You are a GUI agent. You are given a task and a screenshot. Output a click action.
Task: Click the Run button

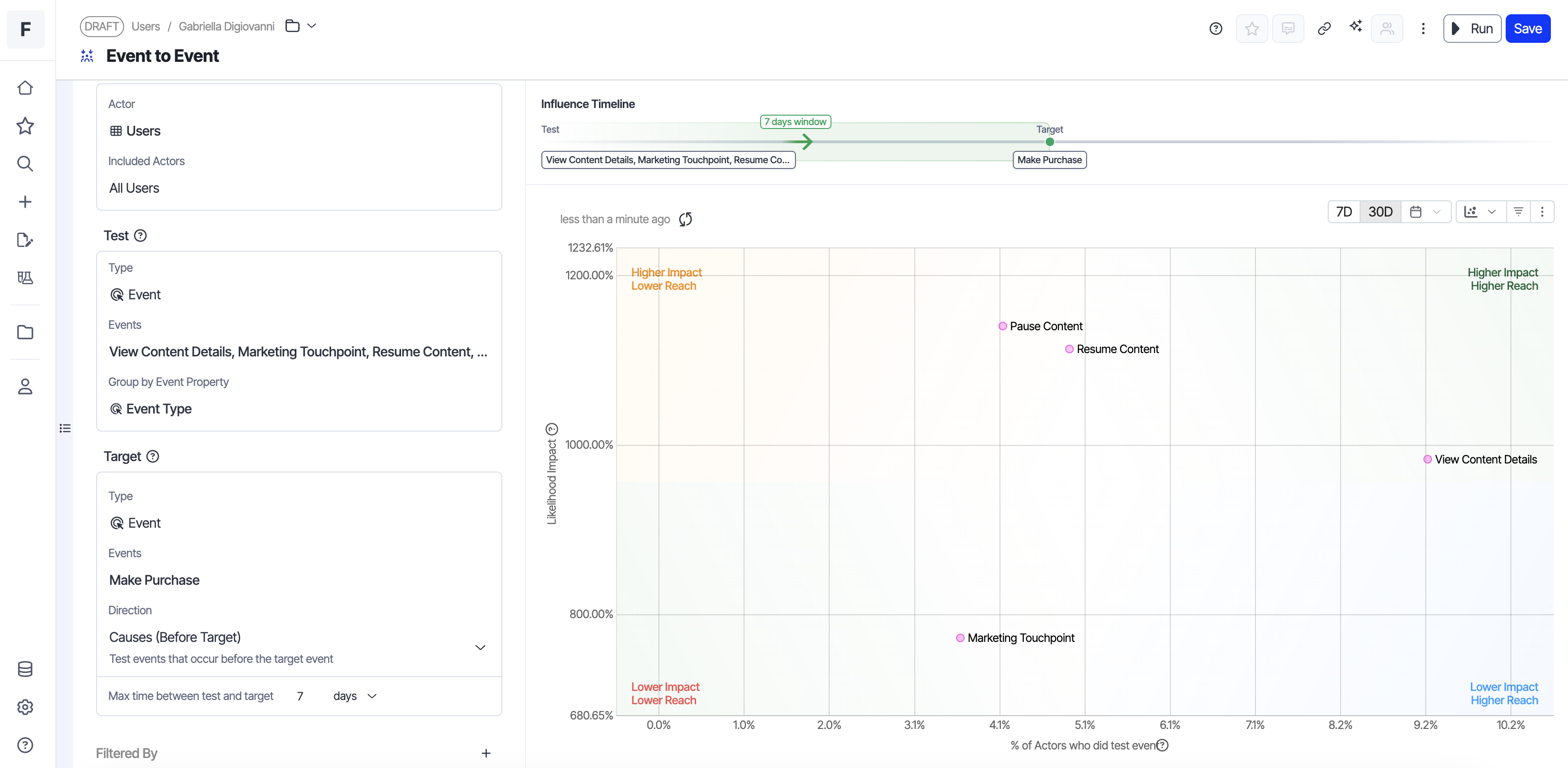[1471, 29]
